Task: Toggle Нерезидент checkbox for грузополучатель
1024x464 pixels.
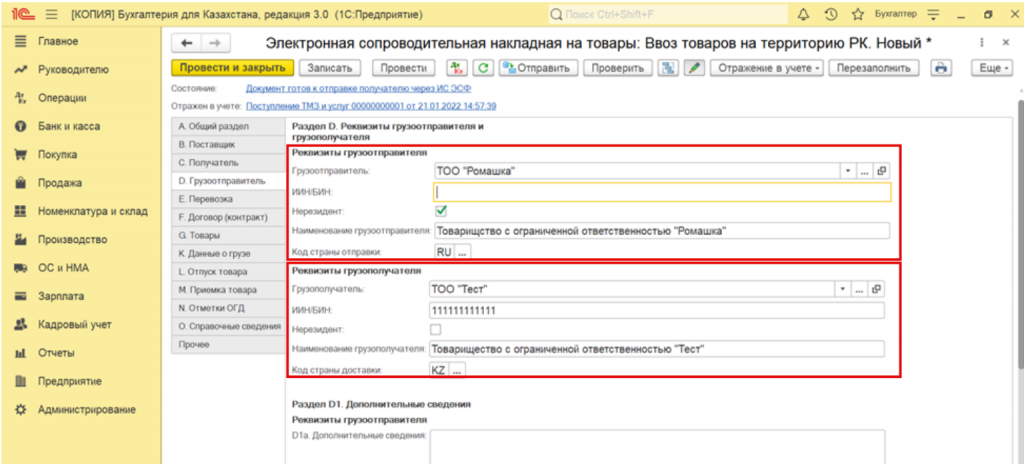Action: click(x=436, y=329)
